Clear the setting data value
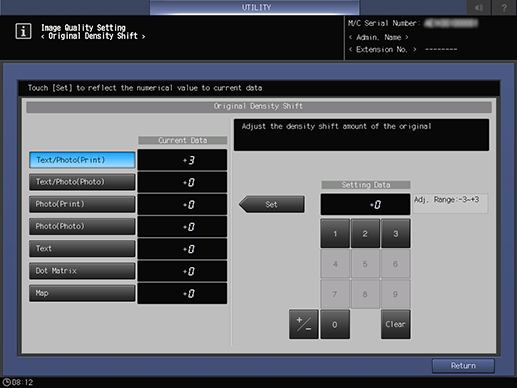517x388 pixels. click(395, 324)
